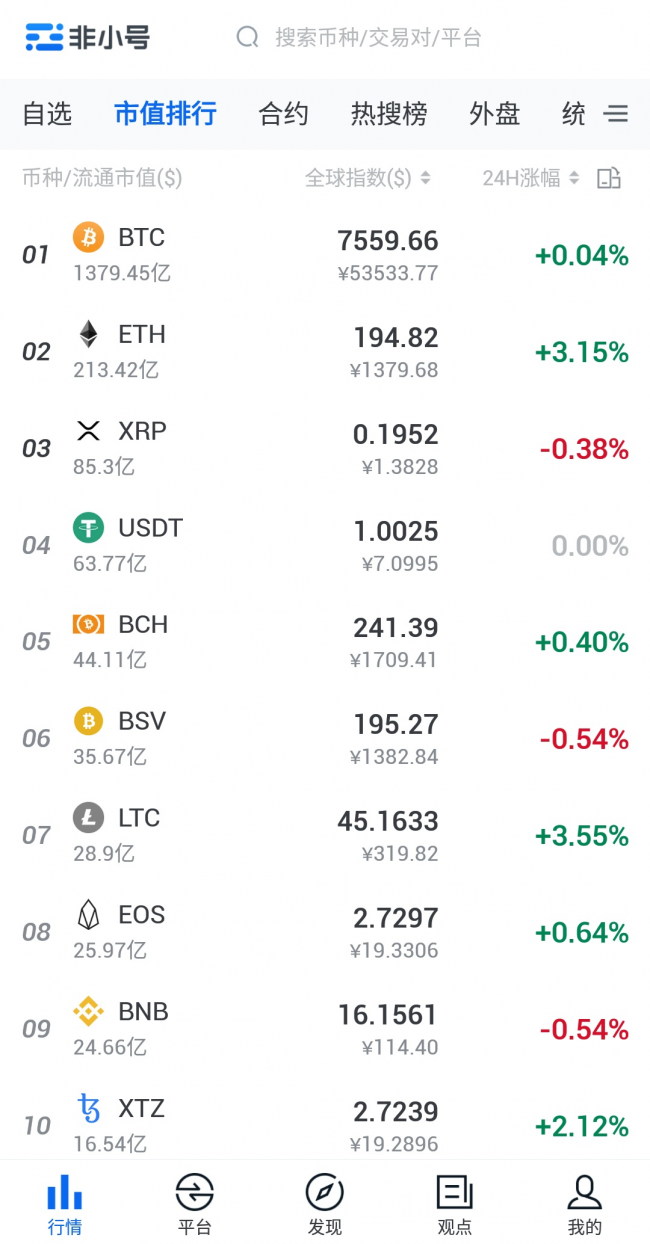Open the hamburger menu beside tabs
The image size is (650, 1244).
click(616, 114)
